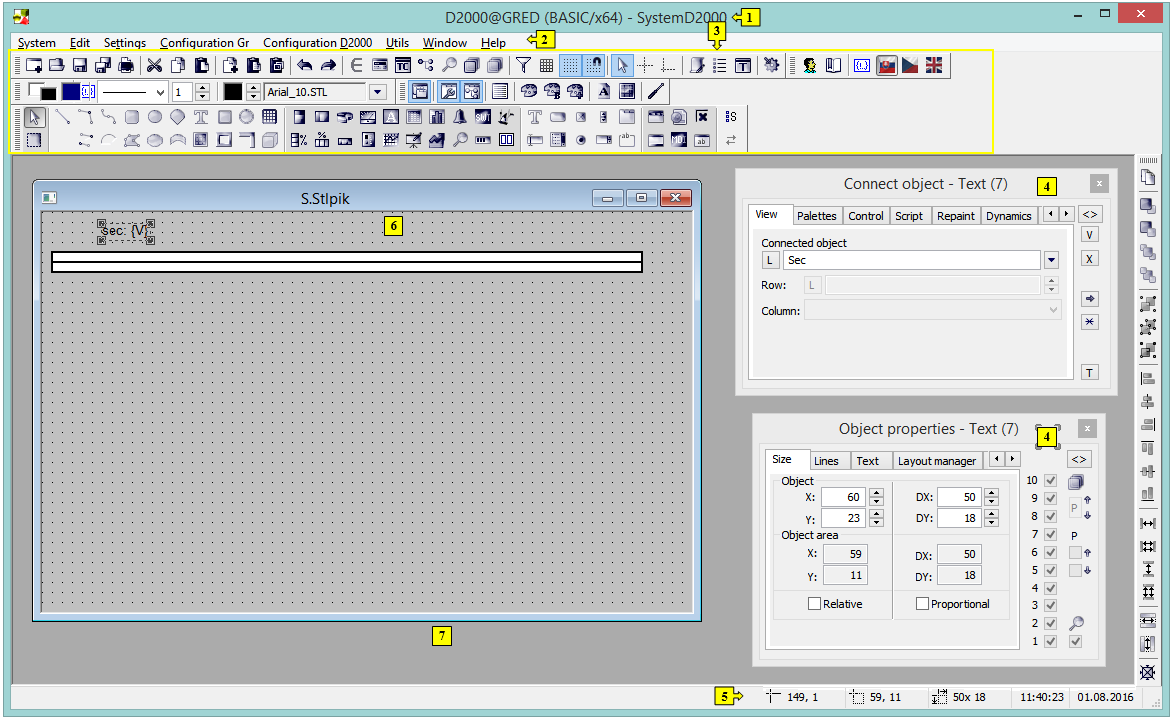Click the bell icon in object palette
Image resolution: width=1173 pixels, height=719 pixels.
(460, 117)
